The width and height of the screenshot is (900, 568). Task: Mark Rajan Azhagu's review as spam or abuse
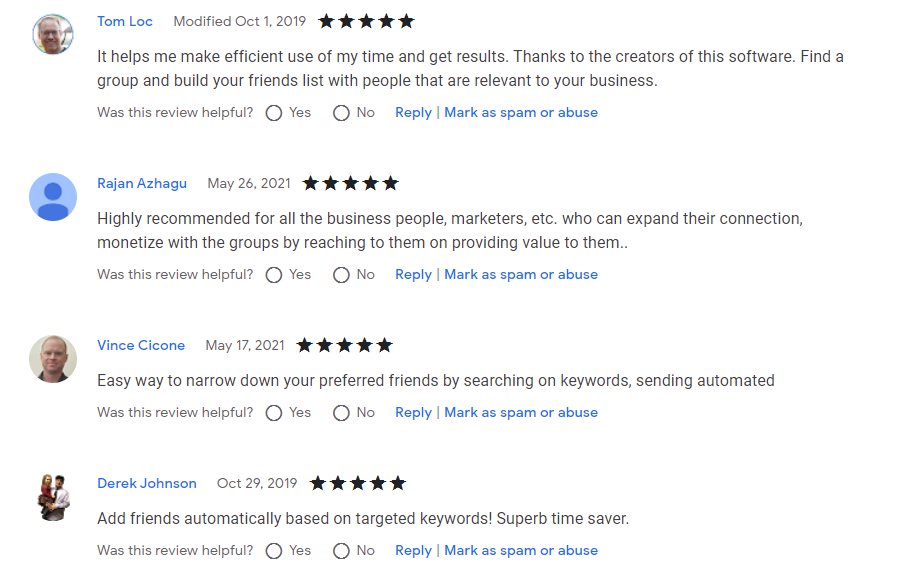pos(521,275)
